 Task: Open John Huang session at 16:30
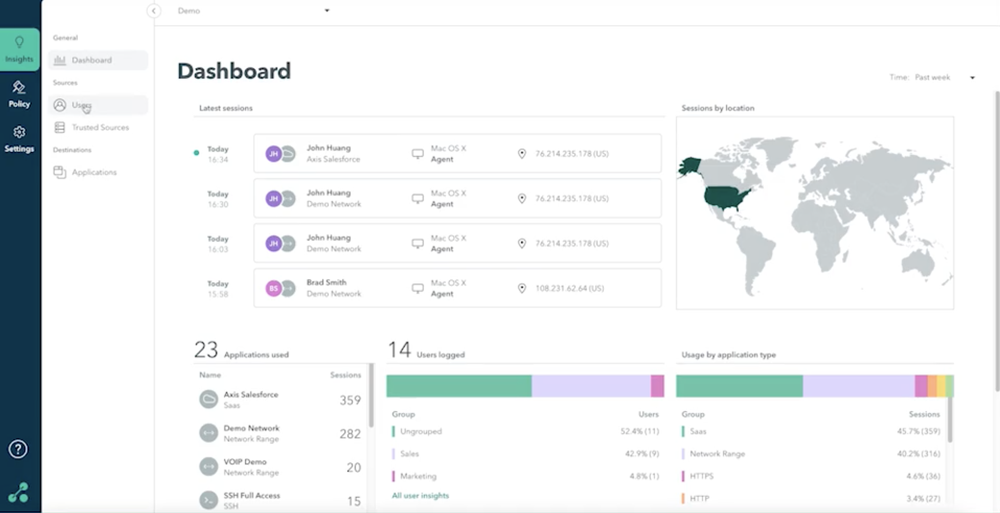point(457,198)
